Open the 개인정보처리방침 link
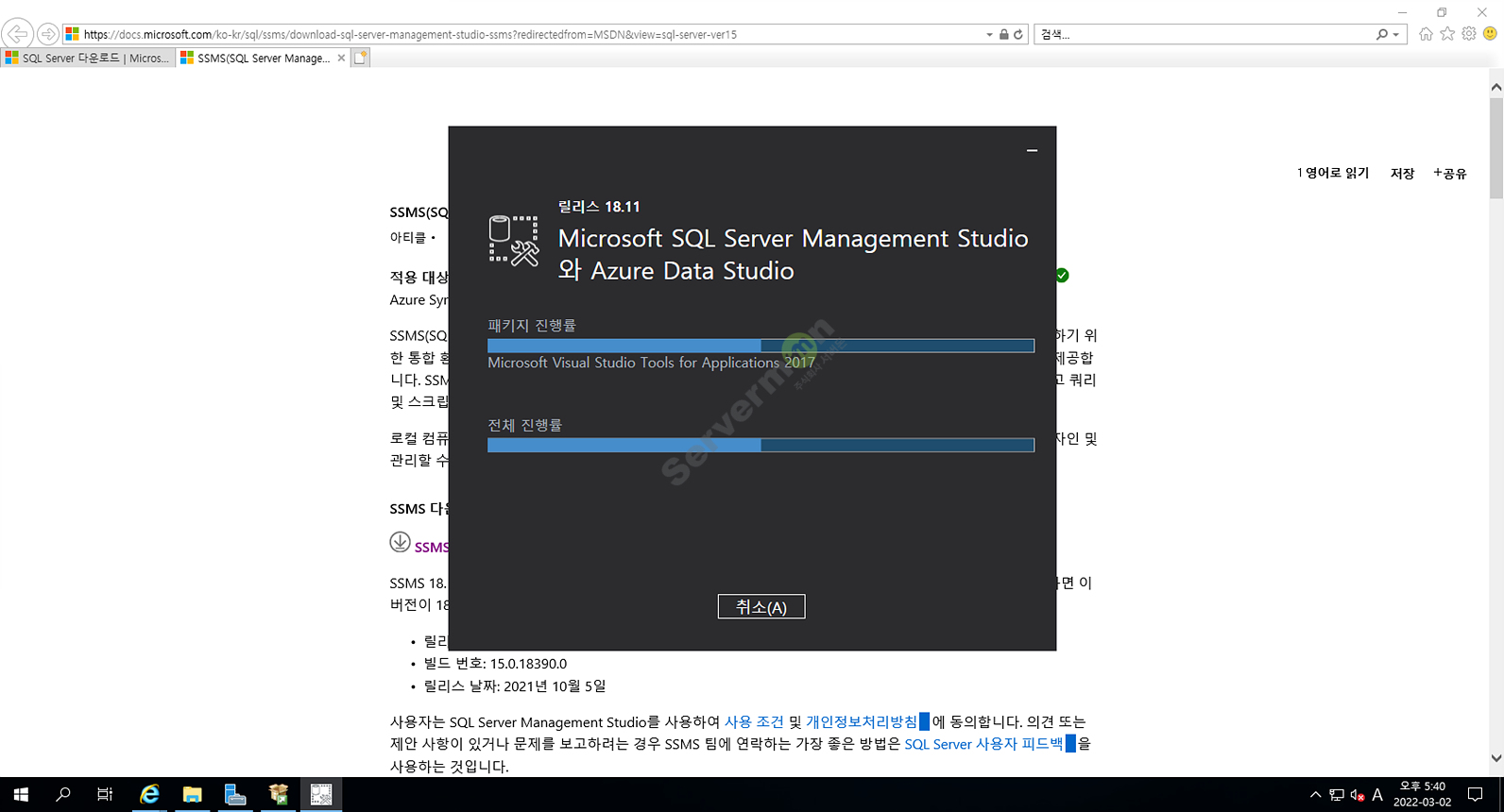The image size is (1504, 812). click(862, 721)
